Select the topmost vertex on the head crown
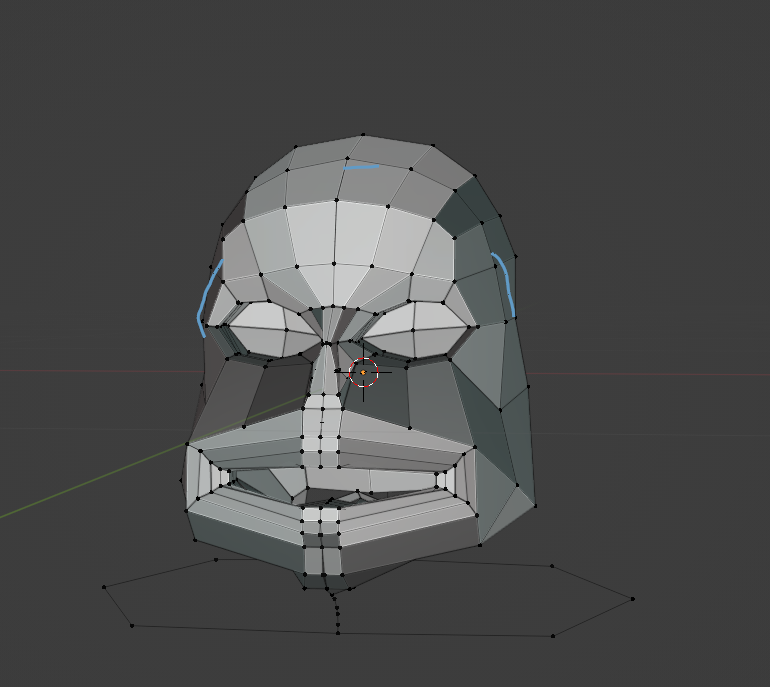This screenshot has width=770, height=687. pyautogui.click(x=363, y=135)
